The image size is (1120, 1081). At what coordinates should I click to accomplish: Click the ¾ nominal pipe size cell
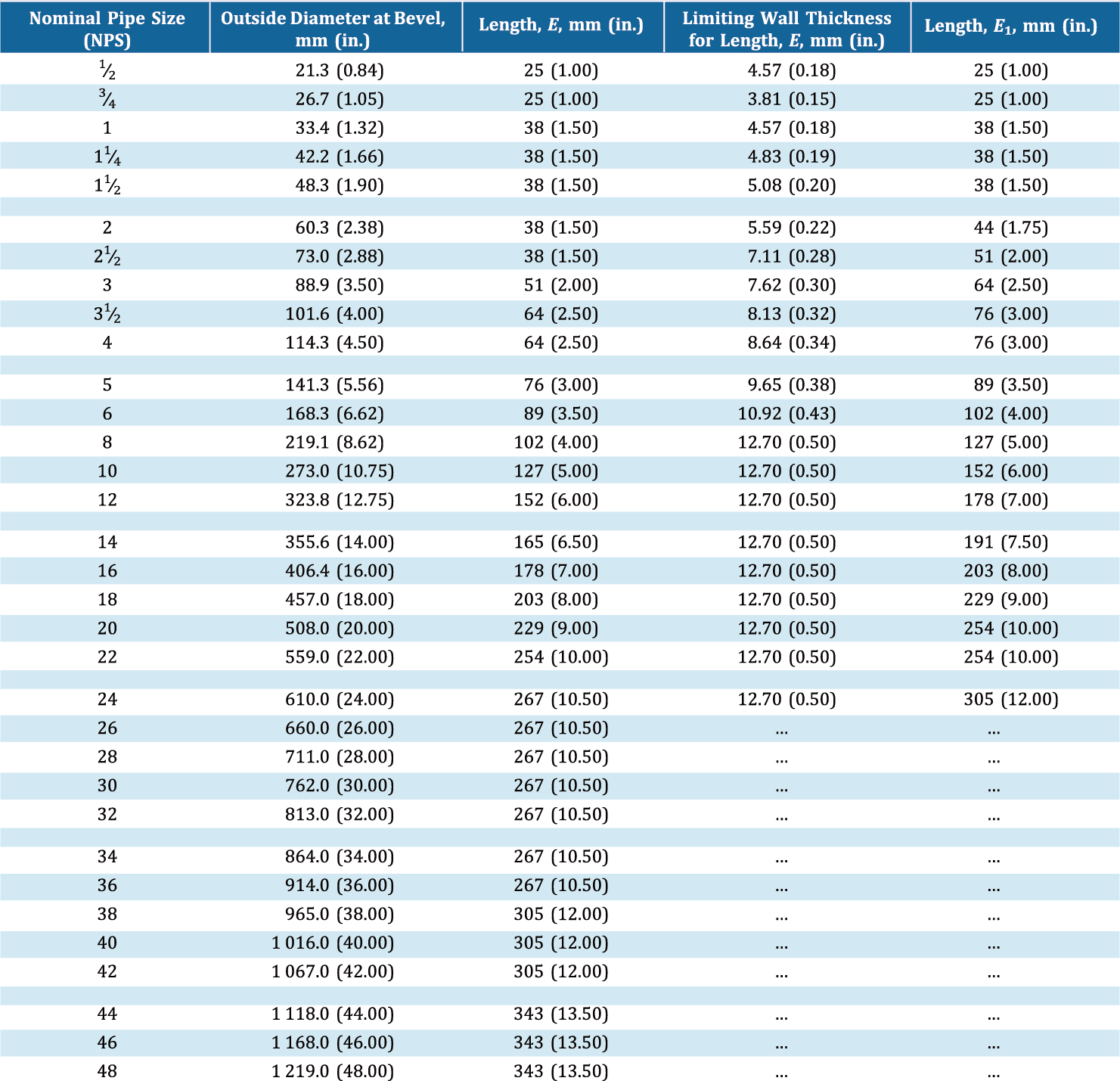click(x=107, y=99)
